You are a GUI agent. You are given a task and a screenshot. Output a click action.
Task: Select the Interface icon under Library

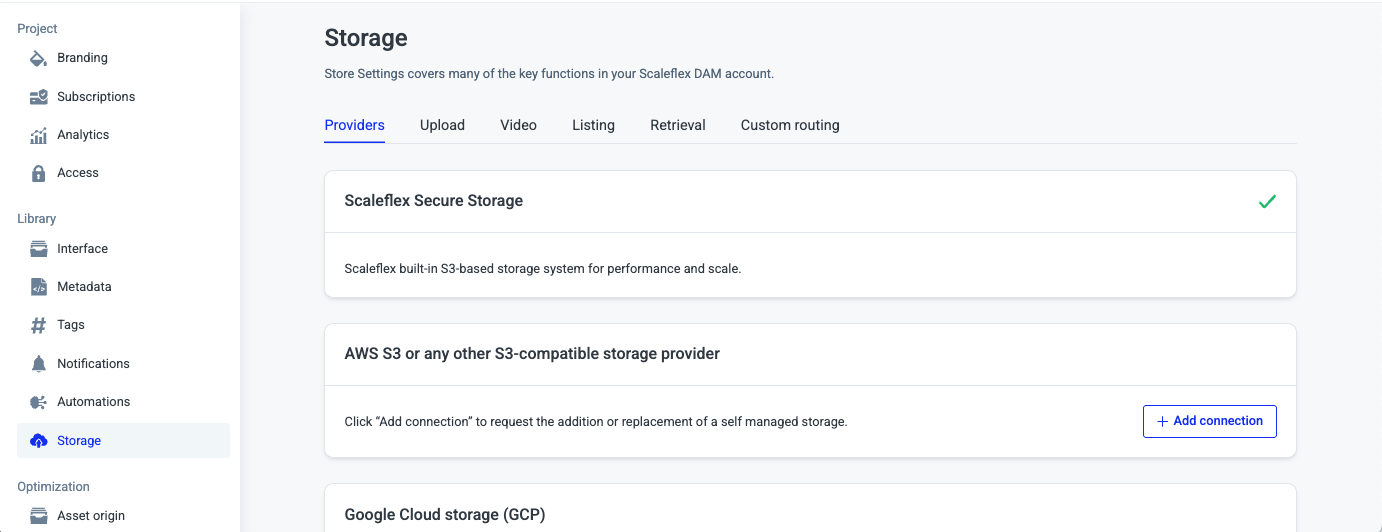coord(39,249)
